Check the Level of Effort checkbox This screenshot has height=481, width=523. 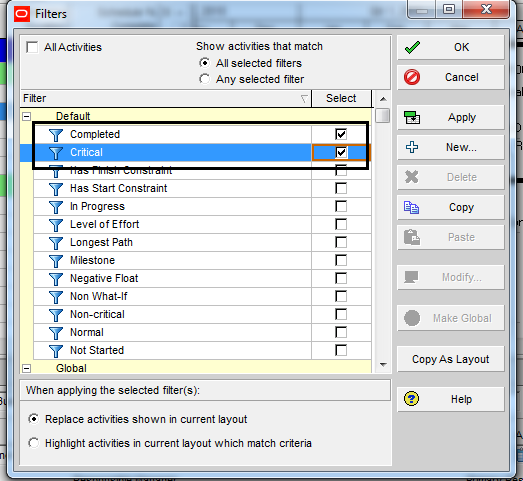341,224
